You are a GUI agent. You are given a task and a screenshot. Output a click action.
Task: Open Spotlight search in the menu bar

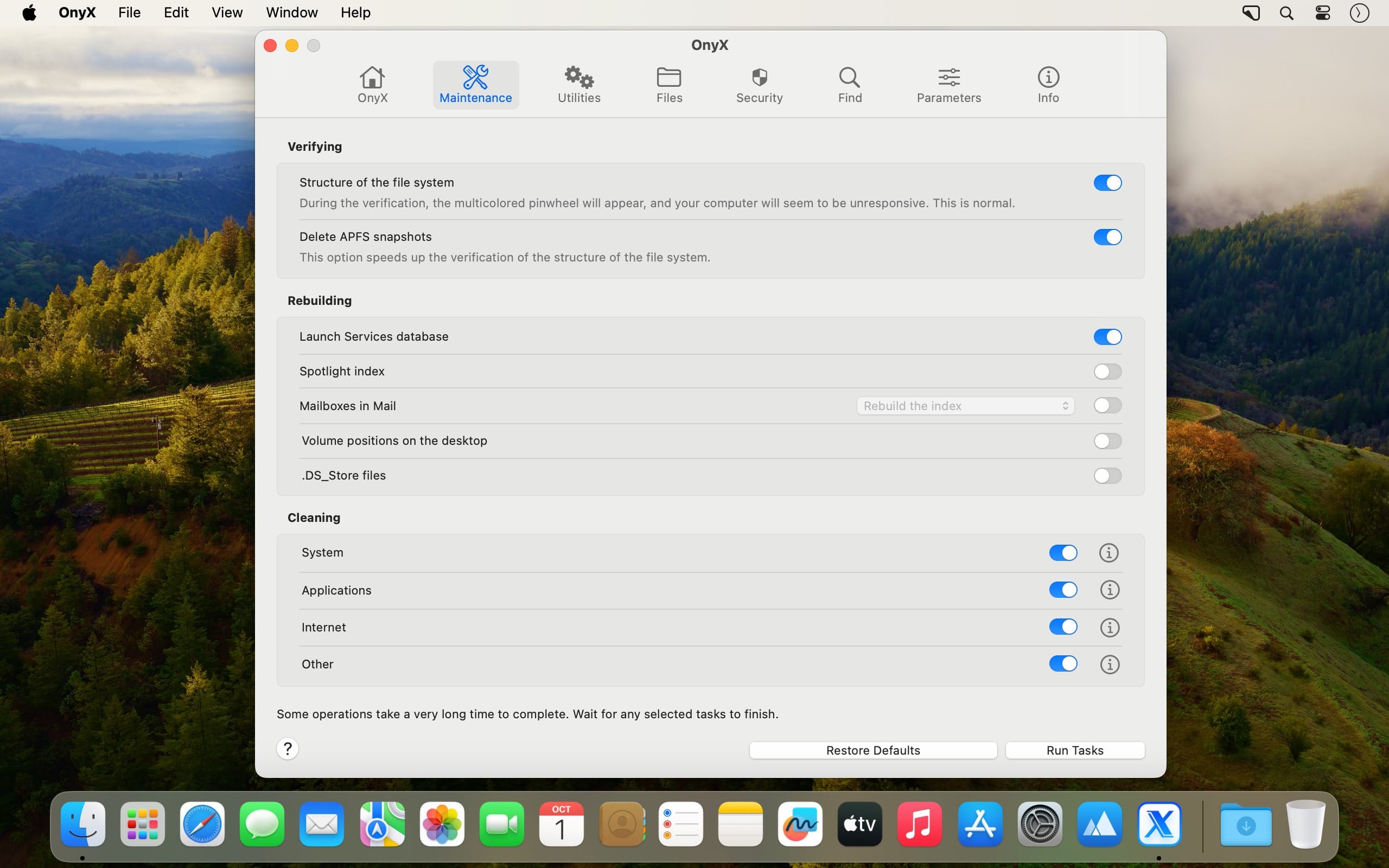1286,13
